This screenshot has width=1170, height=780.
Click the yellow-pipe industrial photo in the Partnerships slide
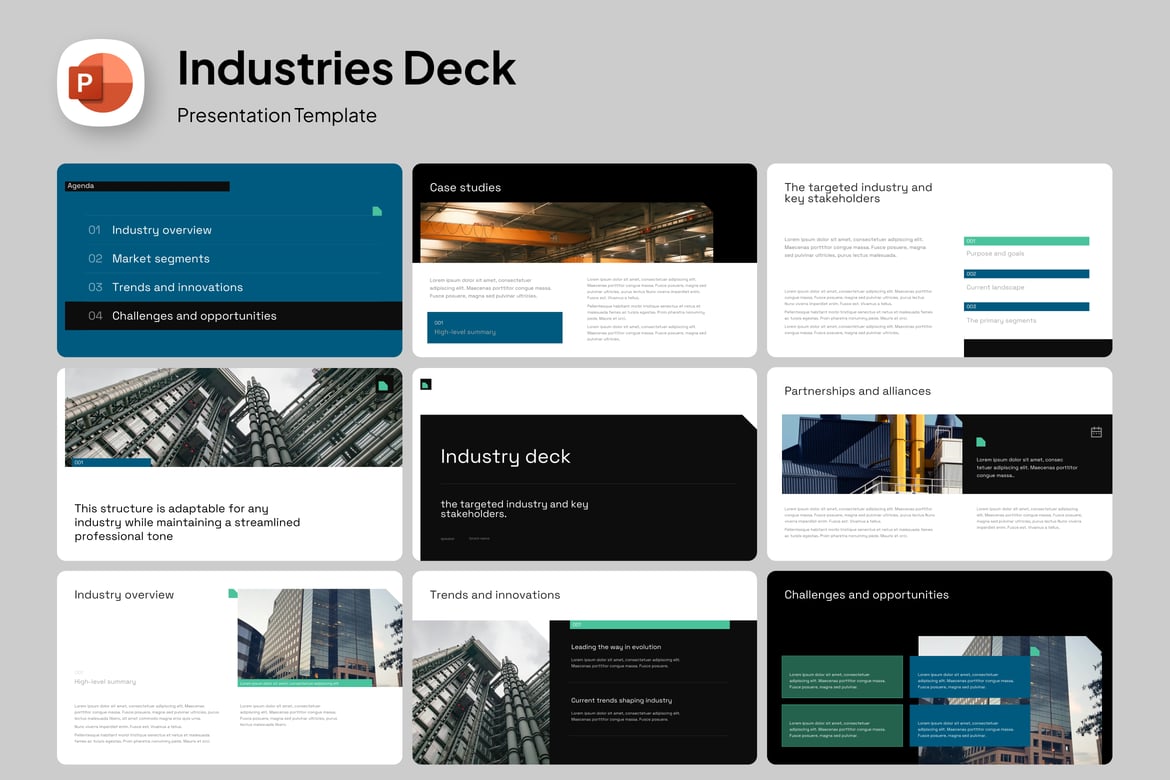(x=872, y=455)
